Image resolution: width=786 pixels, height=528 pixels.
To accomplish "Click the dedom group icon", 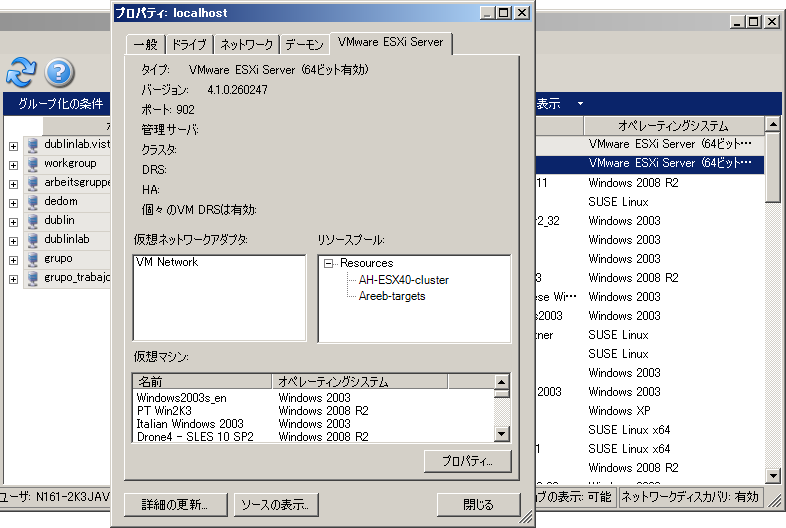I will 32,202.
